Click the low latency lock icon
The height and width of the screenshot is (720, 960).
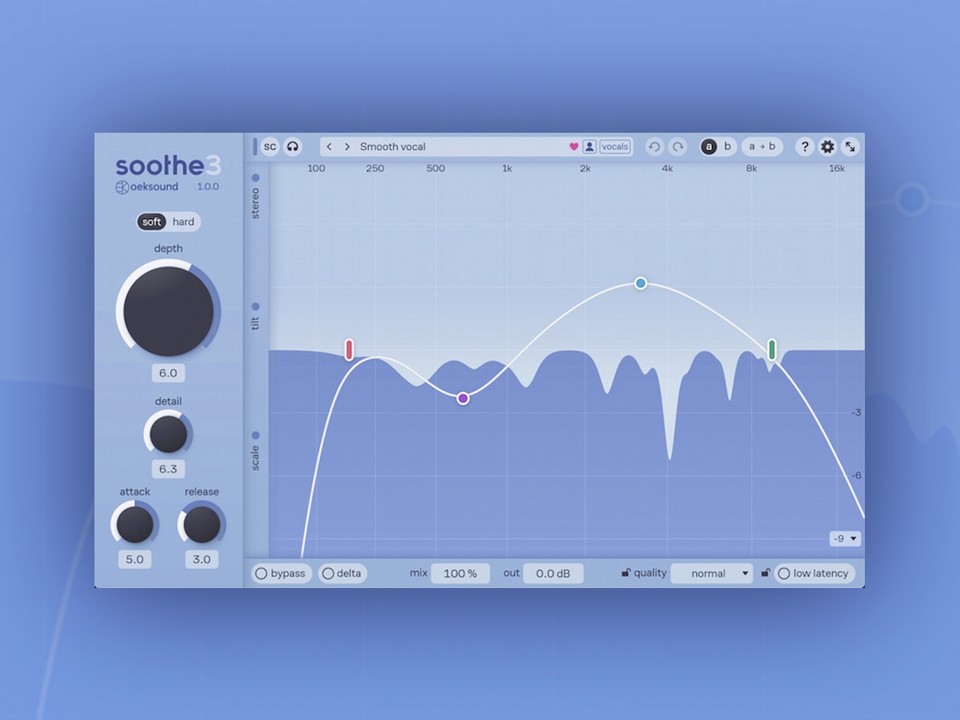tap(765, 573)
